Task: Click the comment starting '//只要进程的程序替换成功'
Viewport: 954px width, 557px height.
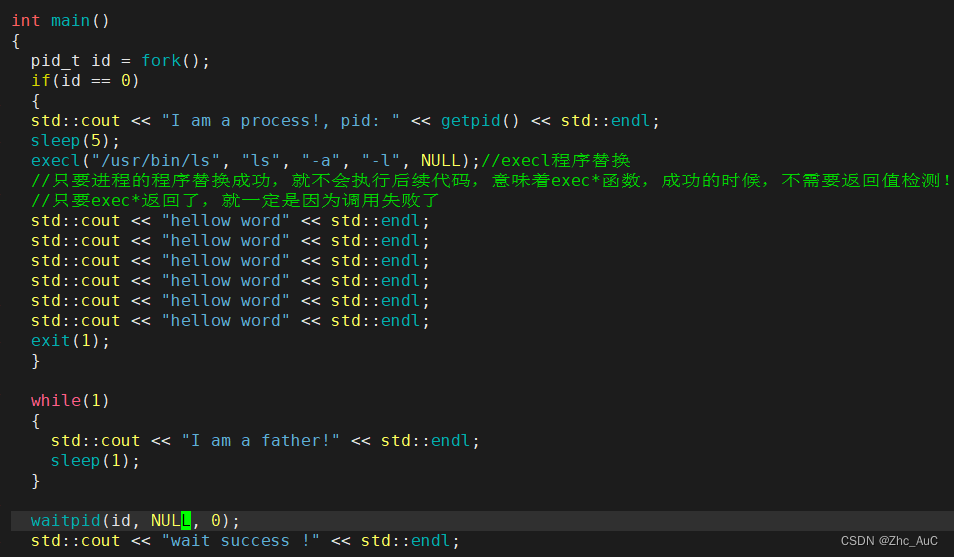Action: [491, 181]
